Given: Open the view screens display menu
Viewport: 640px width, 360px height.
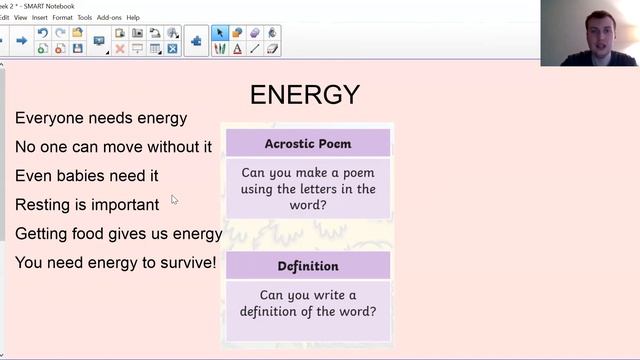Looking at the screenshot, I should point(99,41).
